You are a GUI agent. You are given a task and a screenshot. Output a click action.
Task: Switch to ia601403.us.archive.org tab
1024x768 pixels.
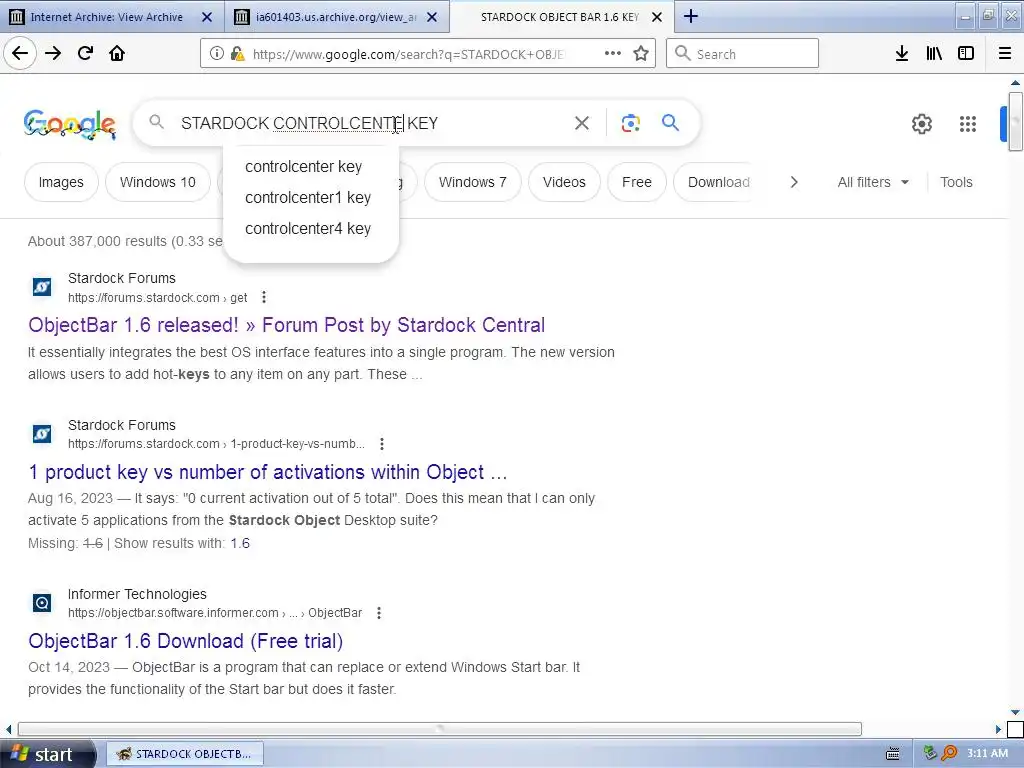click(x=335, y=17)
